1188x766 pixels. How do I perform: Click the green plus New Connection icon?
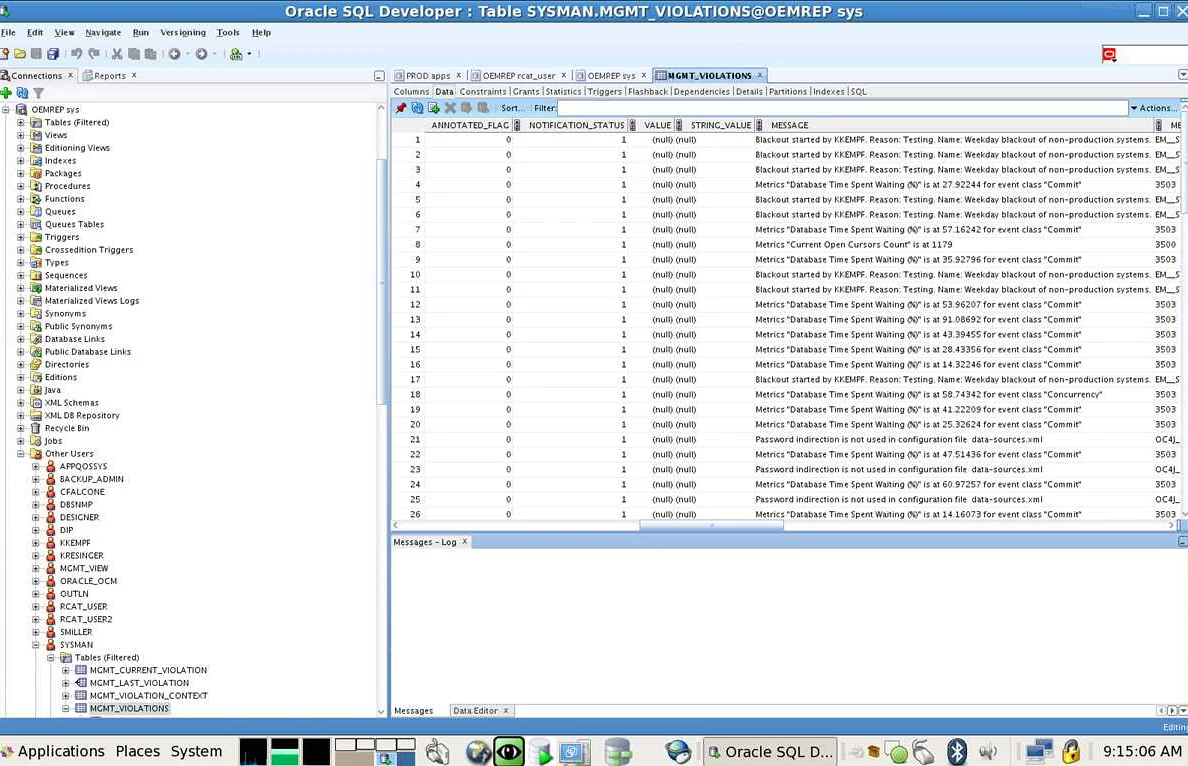[x=7, y=93]
